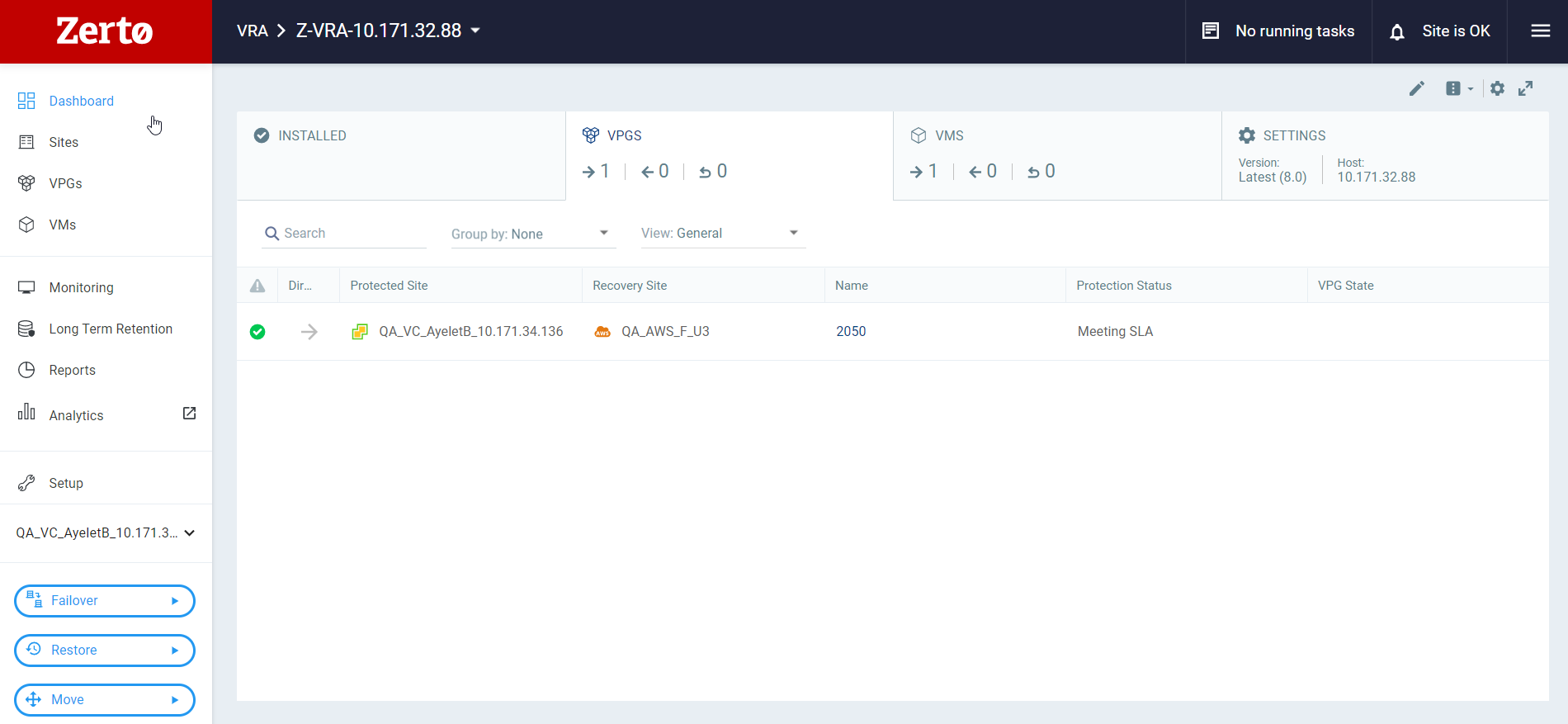1568x724 pixels.
Task: Open the Monitoring section
Action: 81,287
